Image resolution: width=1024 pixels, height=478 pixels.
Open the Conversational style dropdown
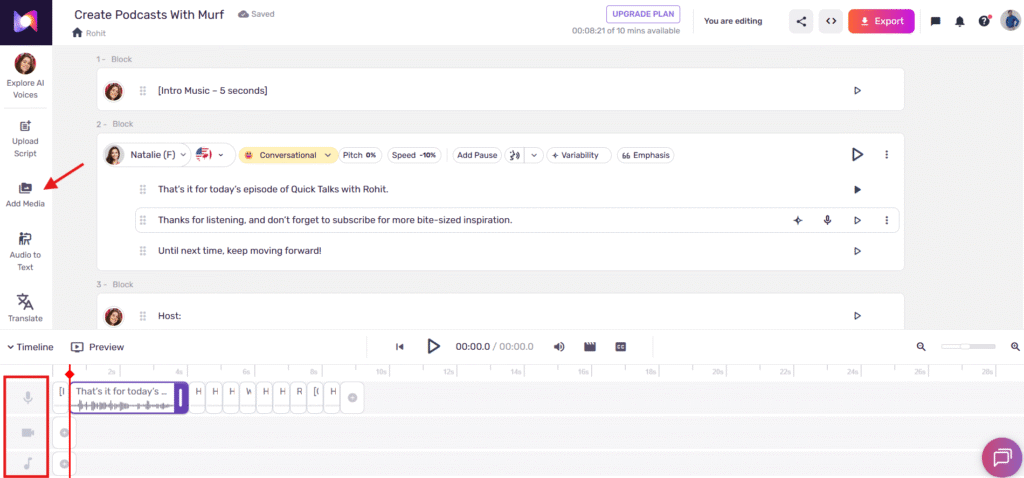pos(289,155)
